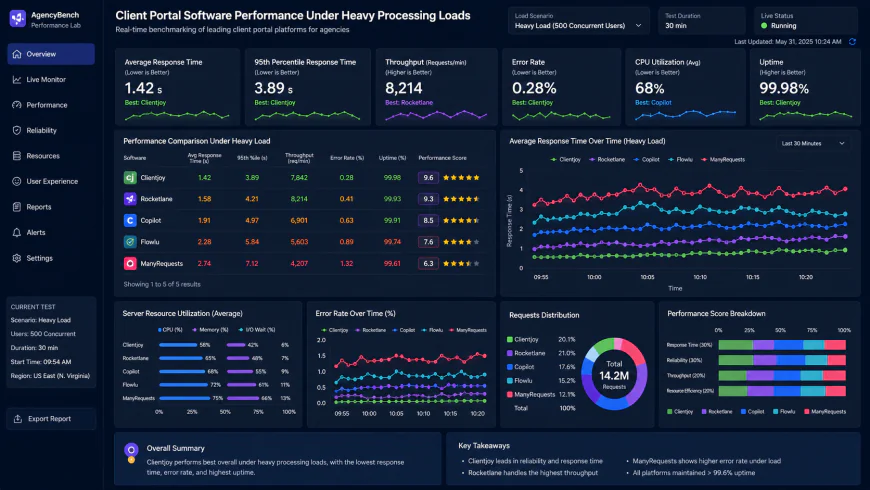Toggle Flowlu series in response time legend

click(680, 159)
